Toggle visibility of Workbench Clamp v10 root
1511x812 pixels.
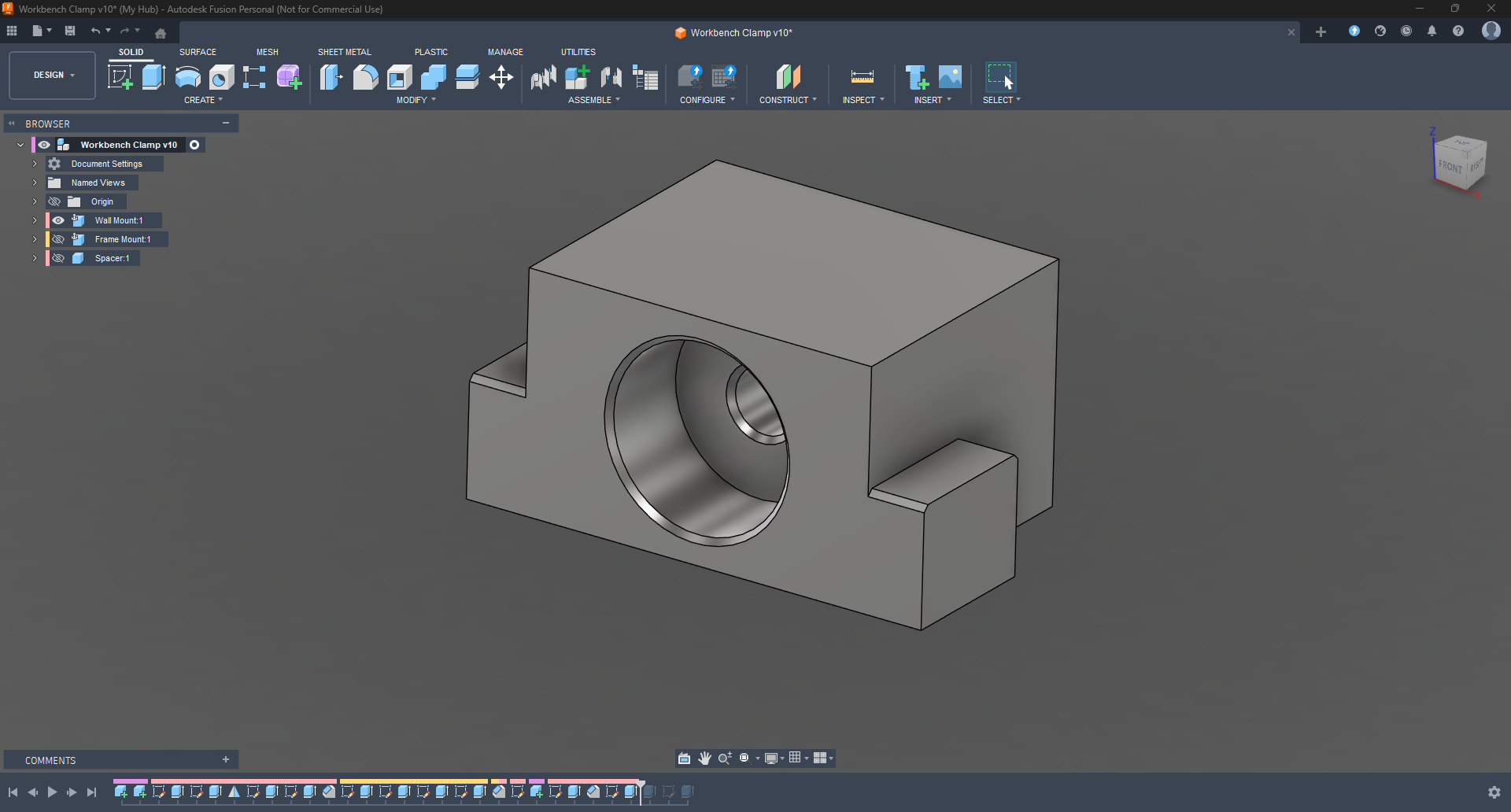[x=44, y=145]
